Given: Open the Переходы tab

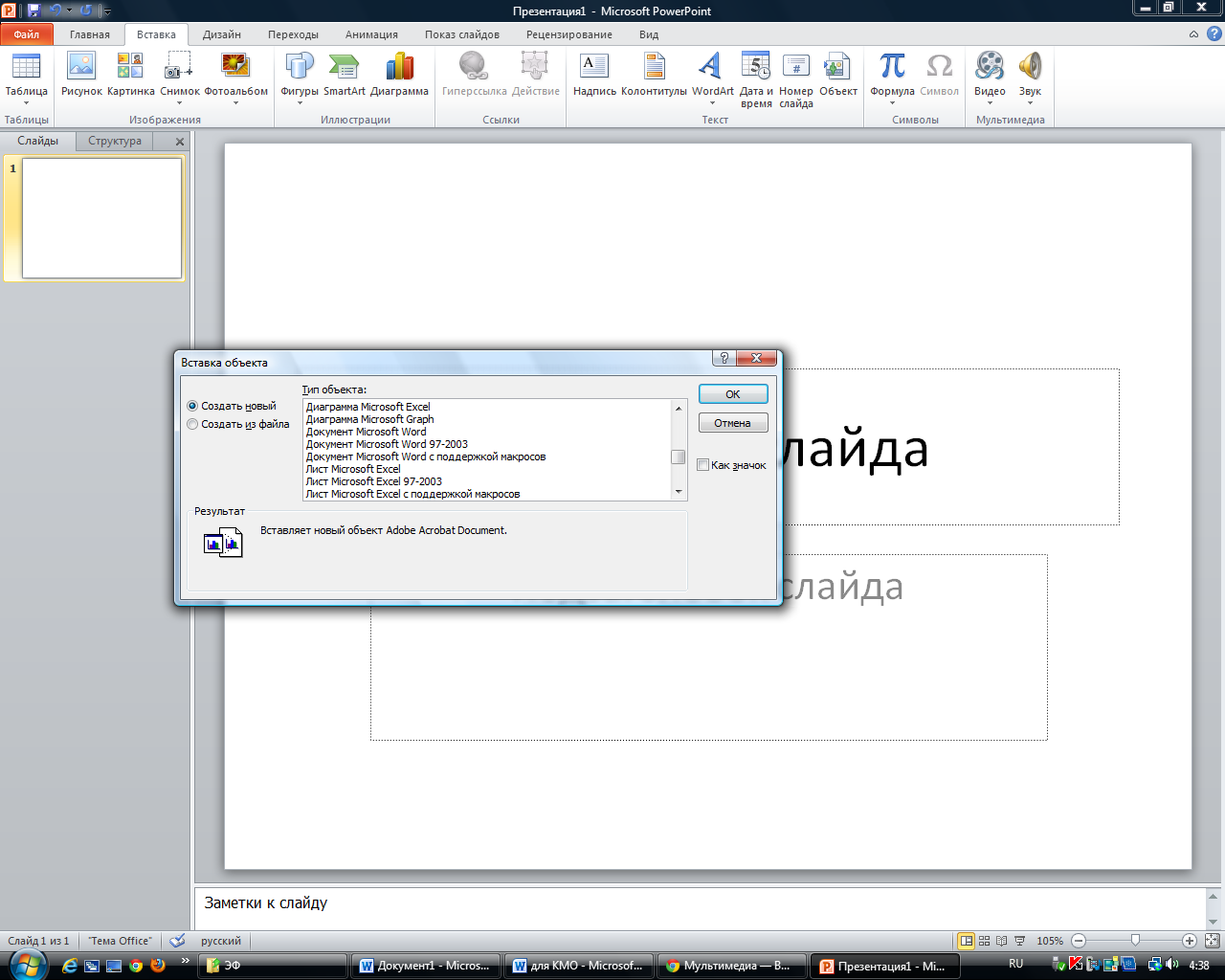Looking at the screenshot, I should coord(293,34).
